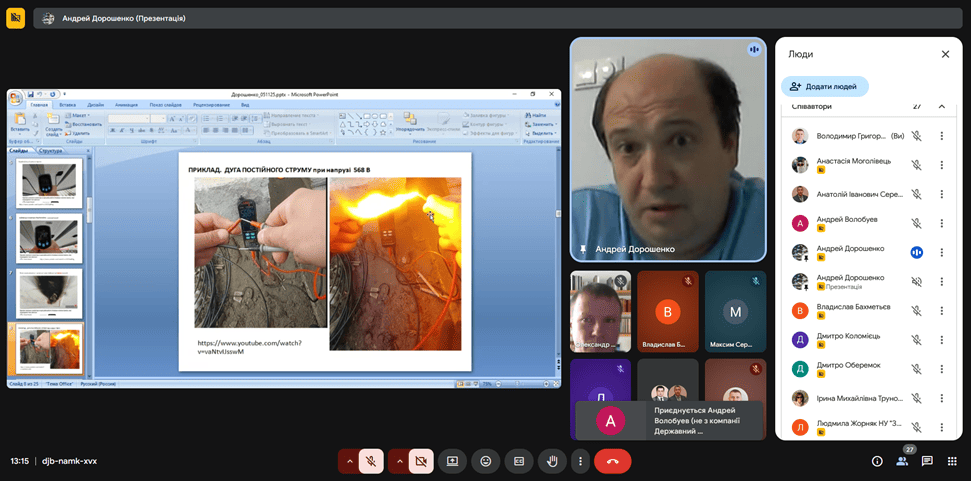Open the chat panel icon
This screenshot has width=971, height=481.
coord(927,461)
